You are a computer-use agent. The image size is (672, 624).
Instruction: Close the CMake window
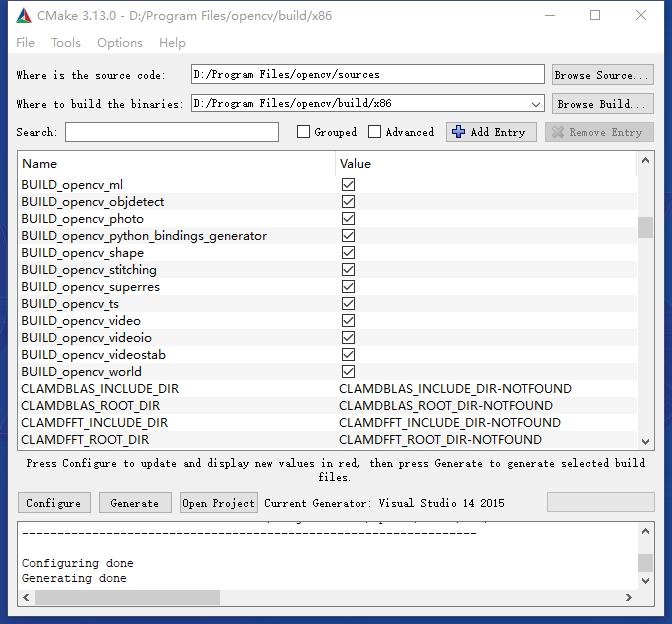[641, 15]
